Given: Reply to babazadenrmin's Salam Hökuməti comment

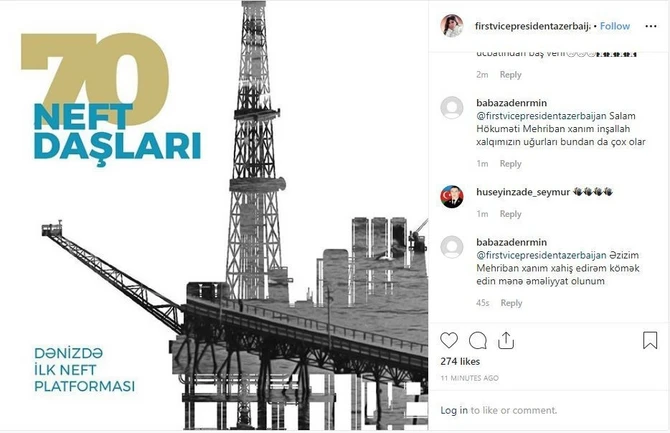Looking at the screenshot, I should (x=511, y=164).
